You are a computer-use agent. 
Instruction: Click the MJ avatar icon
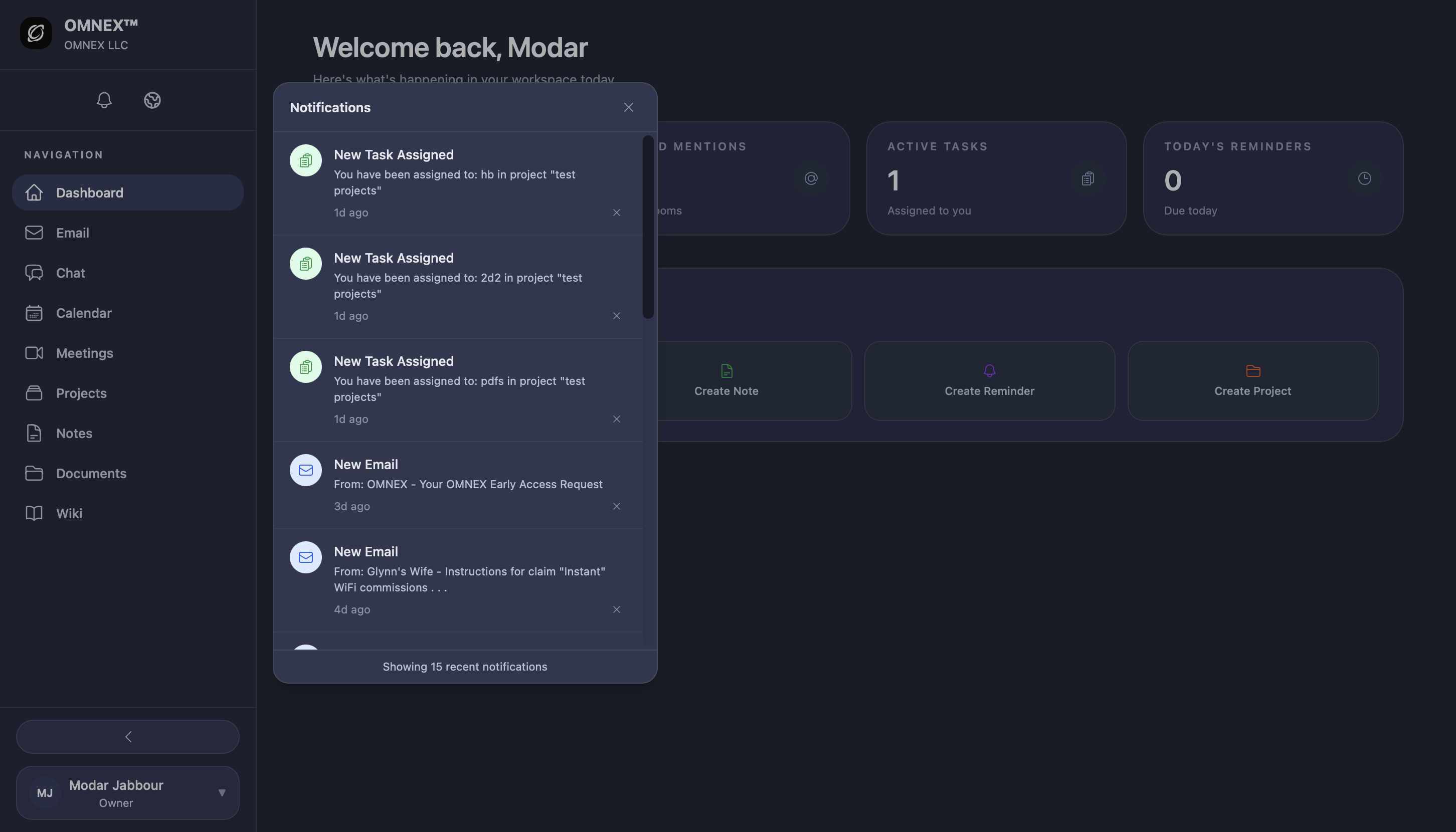tap(45, 792)
